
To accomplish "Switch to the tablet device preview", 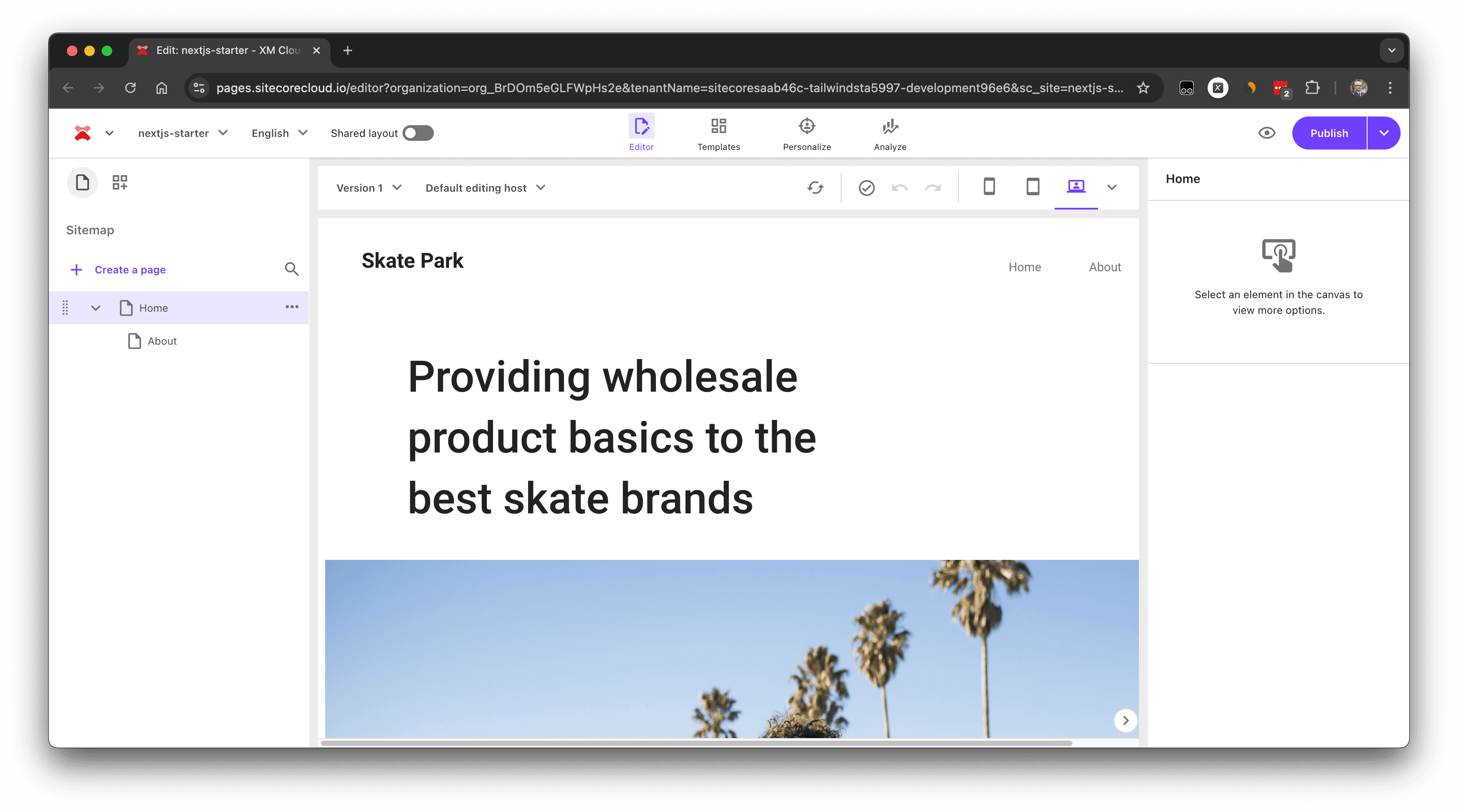I will coord(1032,187).
